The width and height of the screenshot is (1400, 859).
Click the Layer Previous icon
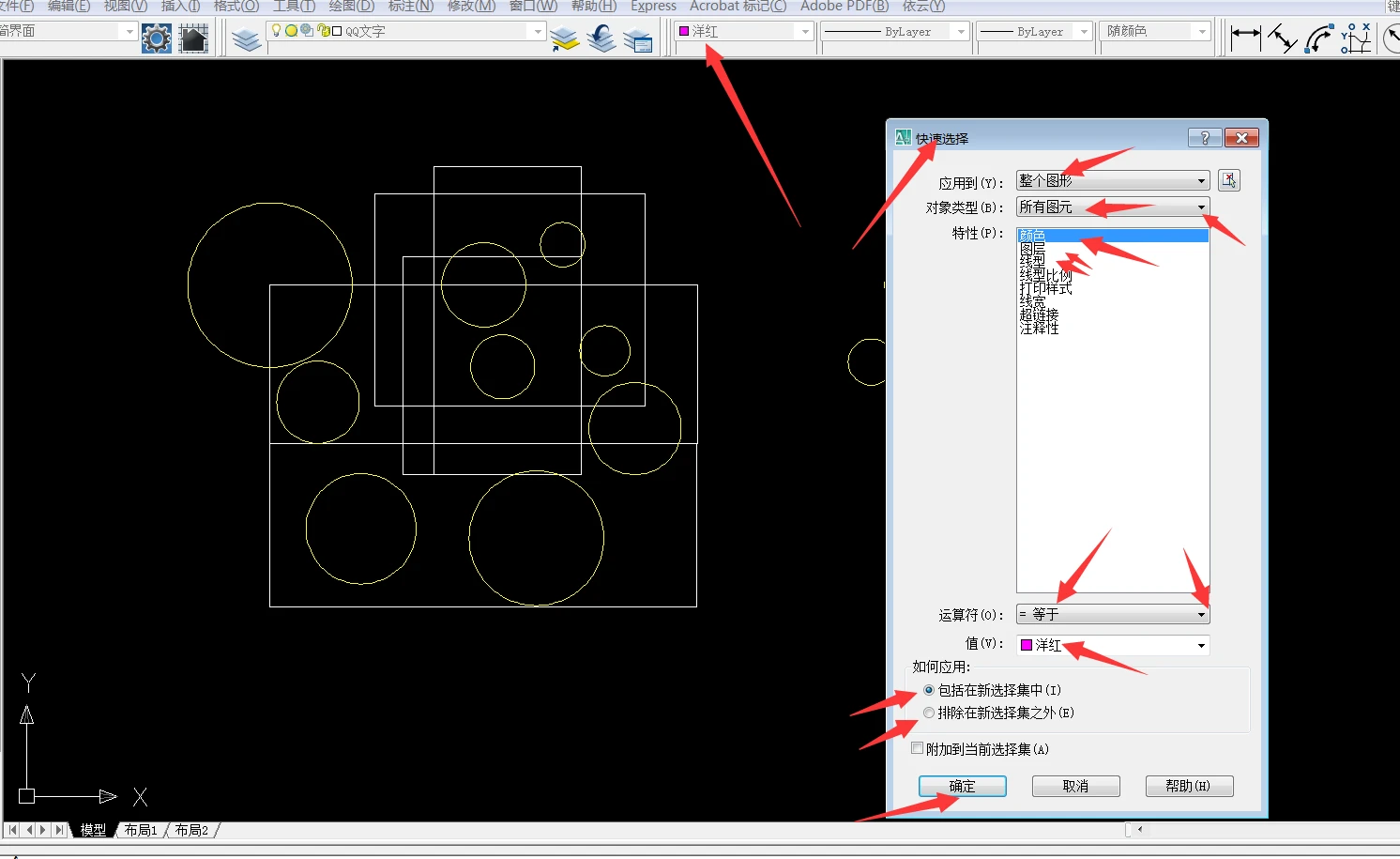(x=601, y=38)
